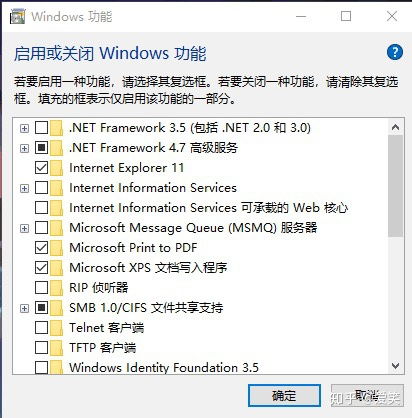Click the Windows Features title bar icon
Viewport: 412px width, 418px height.
pos(17,16)
